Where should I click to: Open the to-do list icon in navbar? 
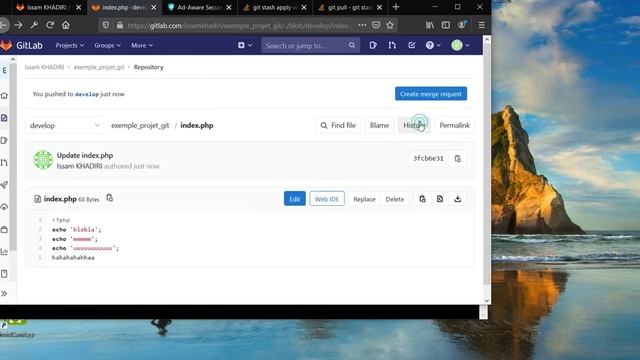(x=411, y=45)
